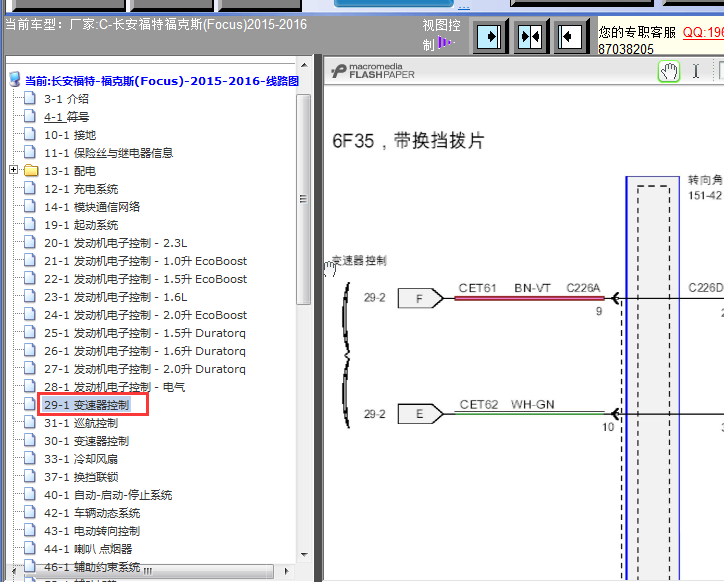
Task: Click the Macromedia FlashPaper logo
Action: click(373, 71)
